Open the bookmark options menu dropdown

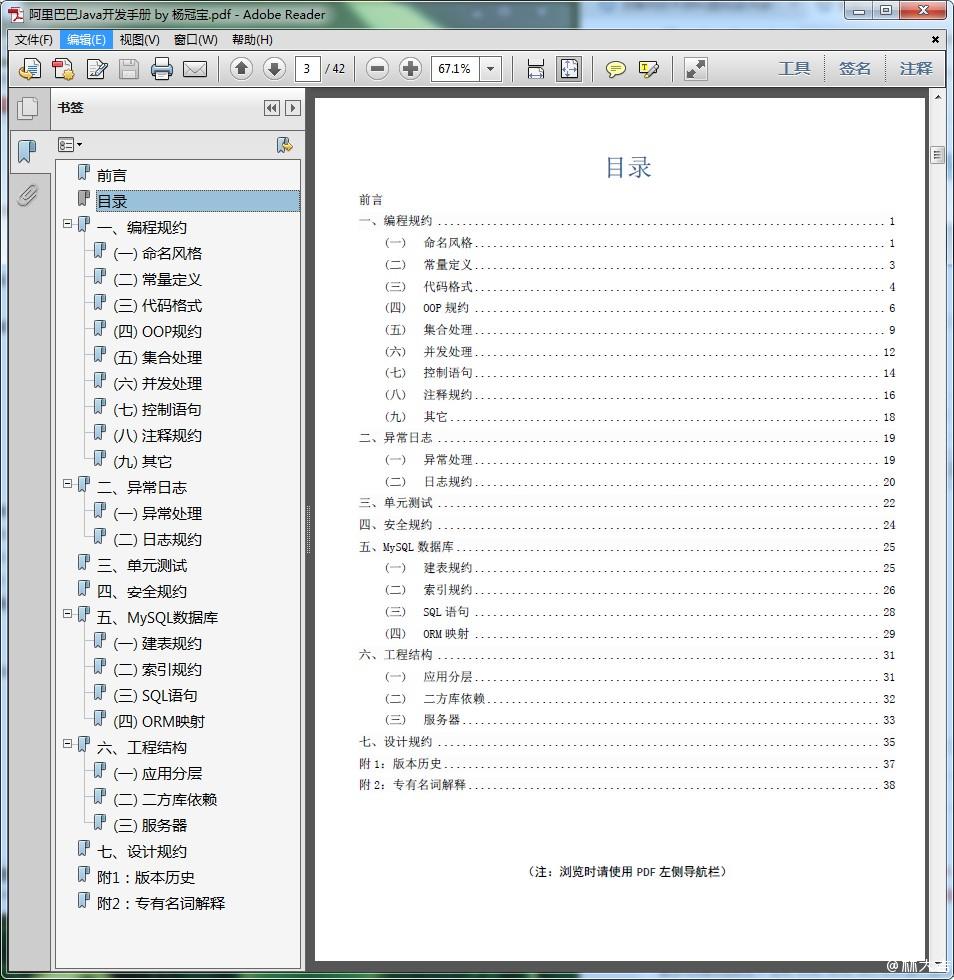(70, 145)
